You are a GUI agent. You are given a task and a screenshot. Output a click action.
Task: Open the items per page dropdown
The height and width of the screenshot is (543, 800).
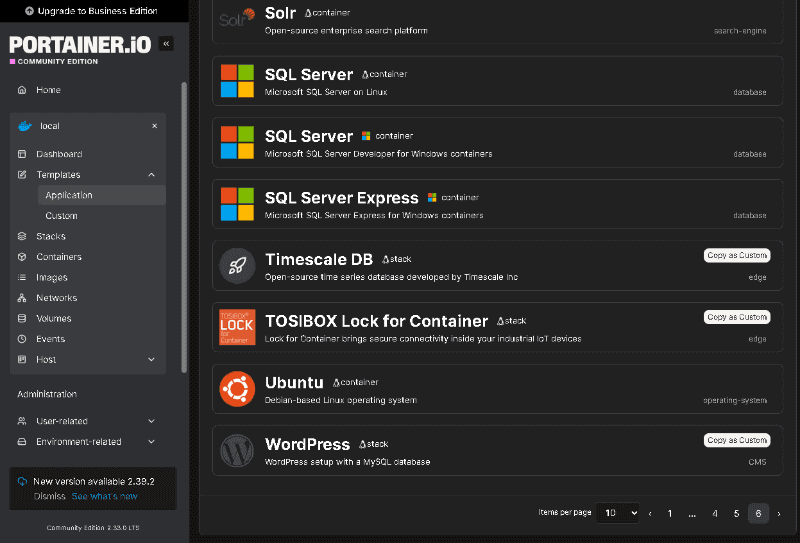[x=618, y=513]
